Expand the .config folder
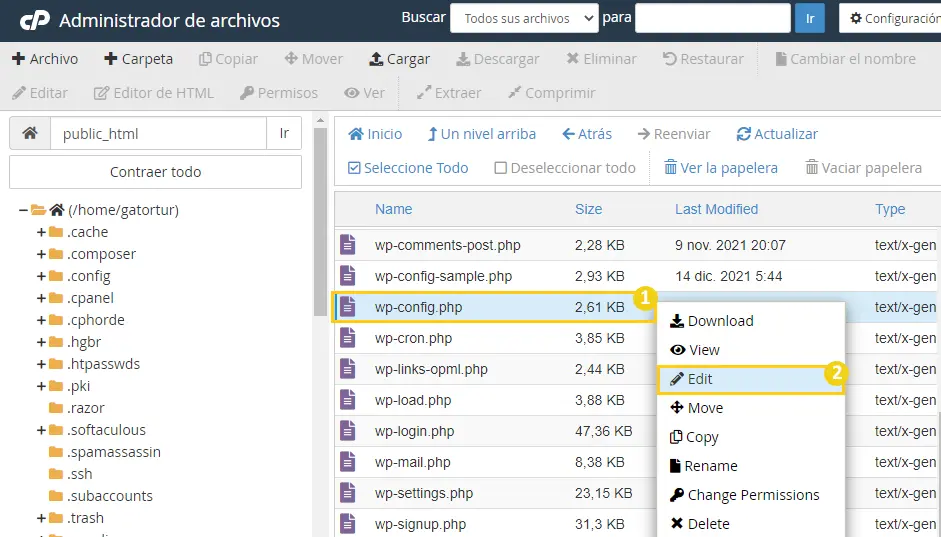The height and width of the screenshot is (537, 941). (x=41, y=276)
